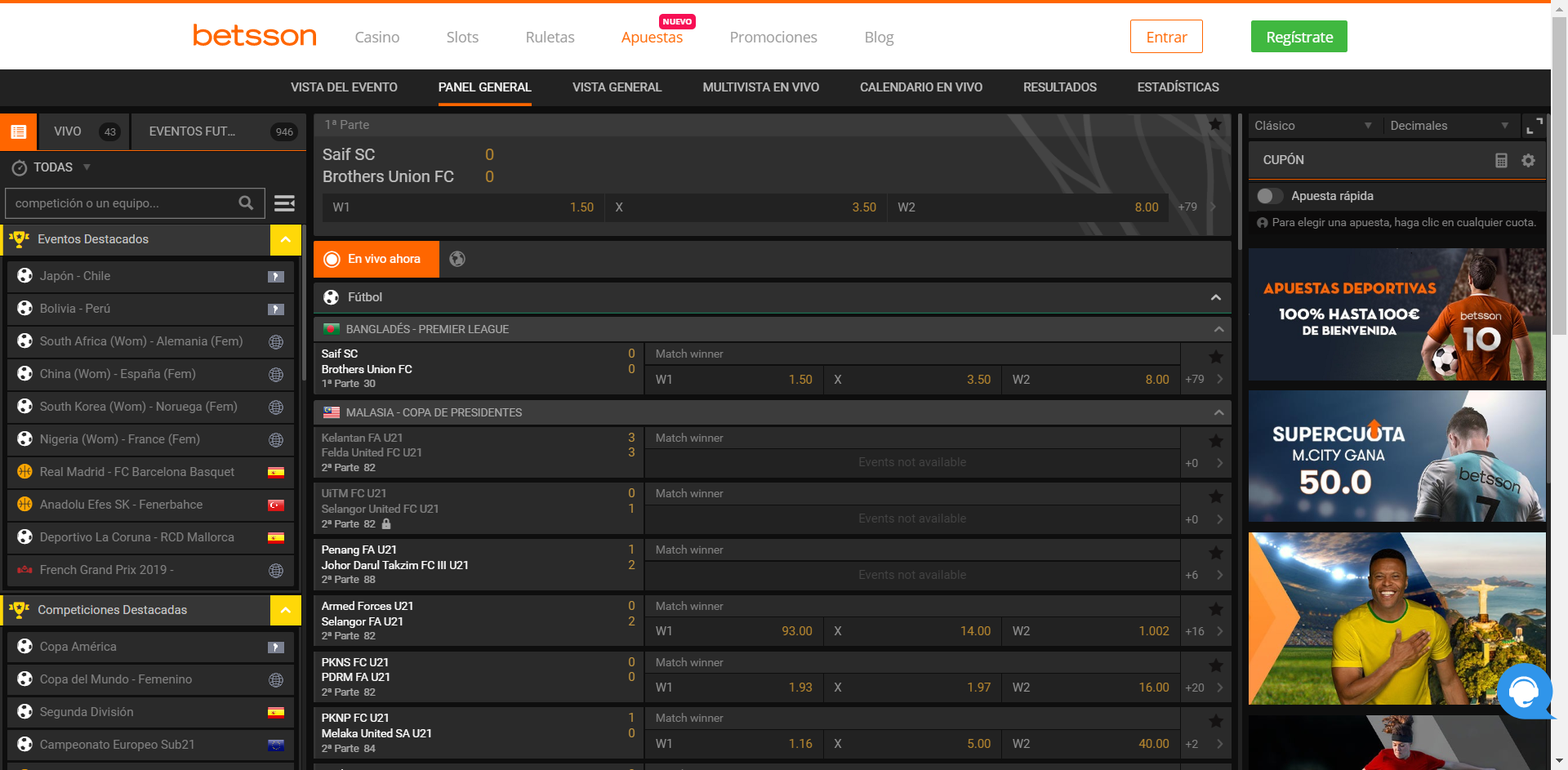1568x770 pixels.
Task: Collapse the Fútbol section
Action: click(1216, 297)
